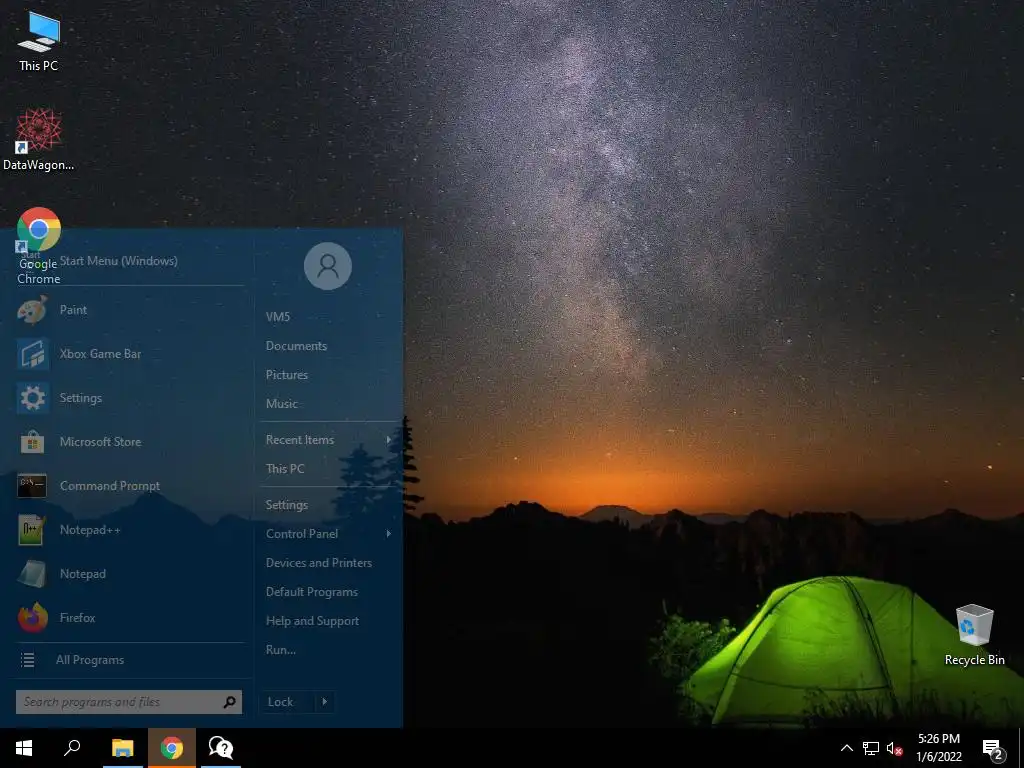Viewport: 1024px width, 768px height.
Task: Open Documents in the start menu
Action: tap(296, 346)
